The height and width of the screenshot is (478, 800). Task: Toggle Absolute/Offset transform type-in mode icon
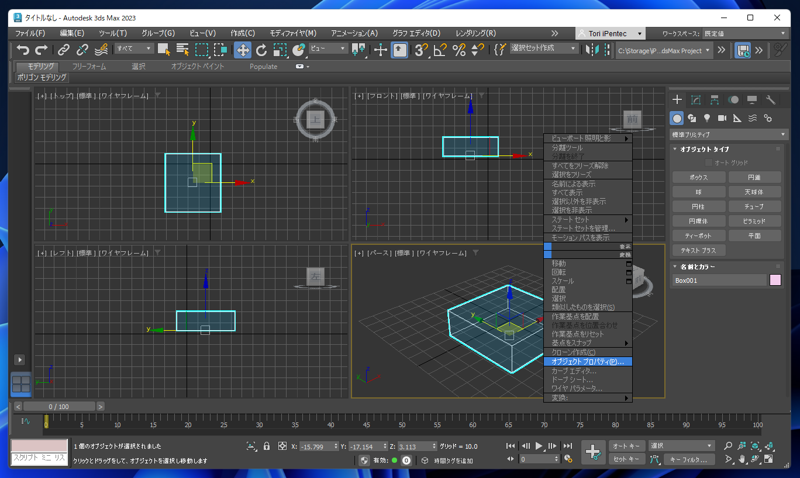[282, 446]
